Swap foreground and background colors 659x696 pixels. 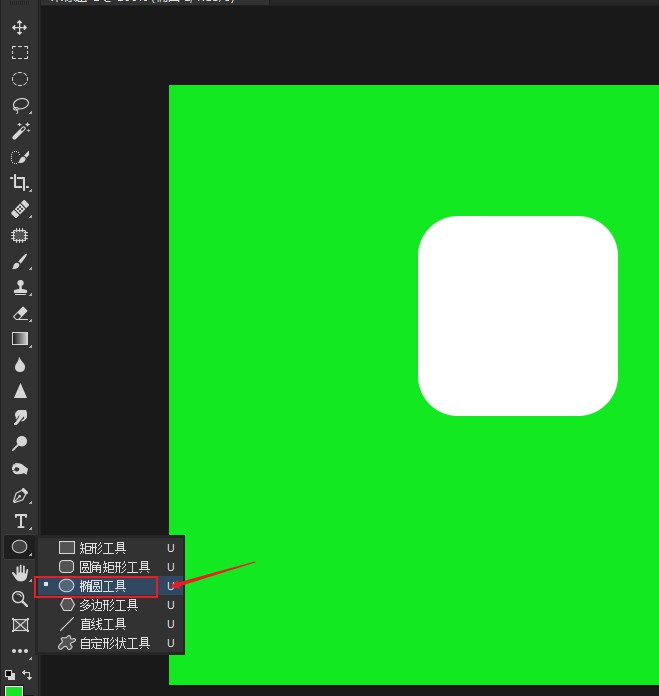28,675
